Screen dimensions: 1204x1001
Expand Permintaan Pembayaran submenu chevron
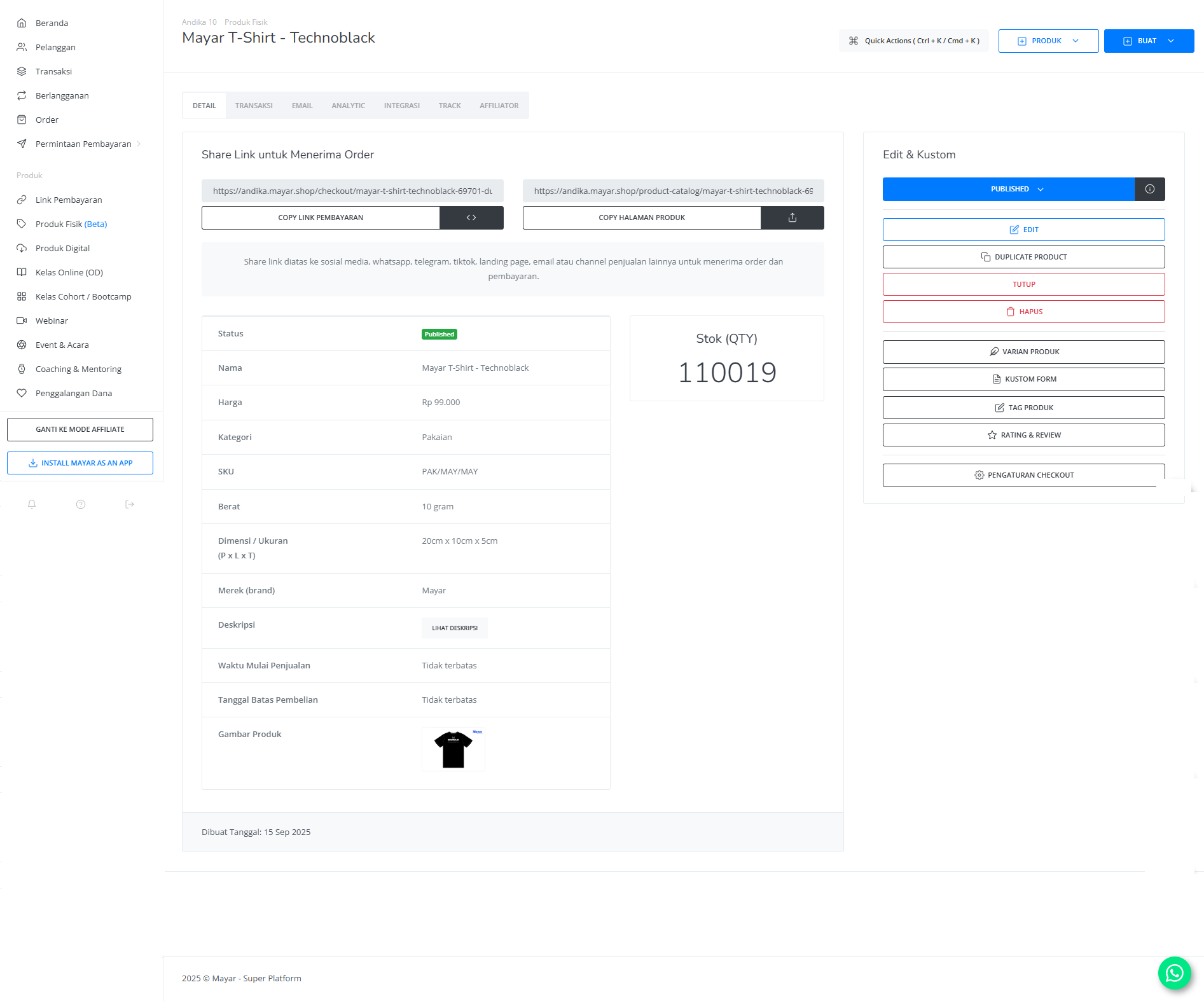[139, 144]
